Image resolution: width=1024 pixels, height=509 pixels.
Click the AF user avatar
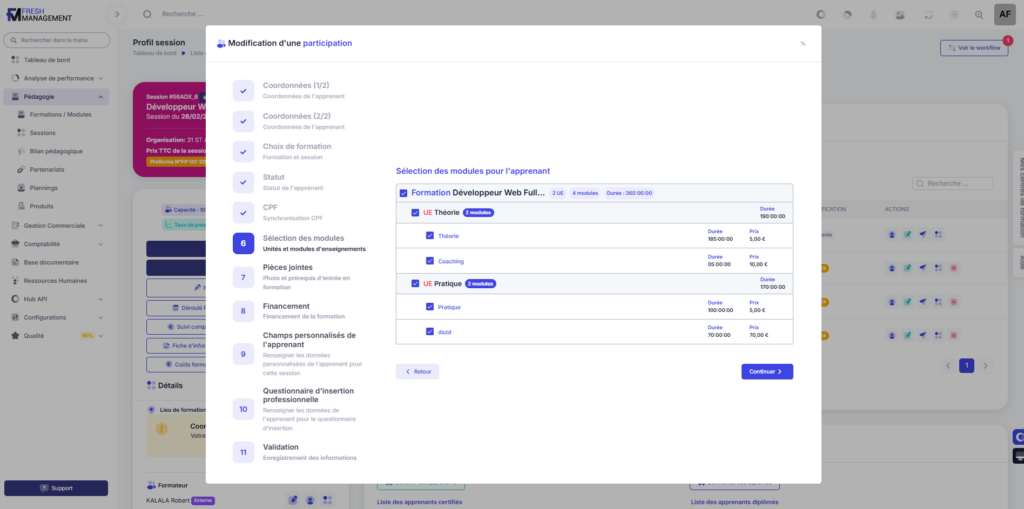[1004, 14]
